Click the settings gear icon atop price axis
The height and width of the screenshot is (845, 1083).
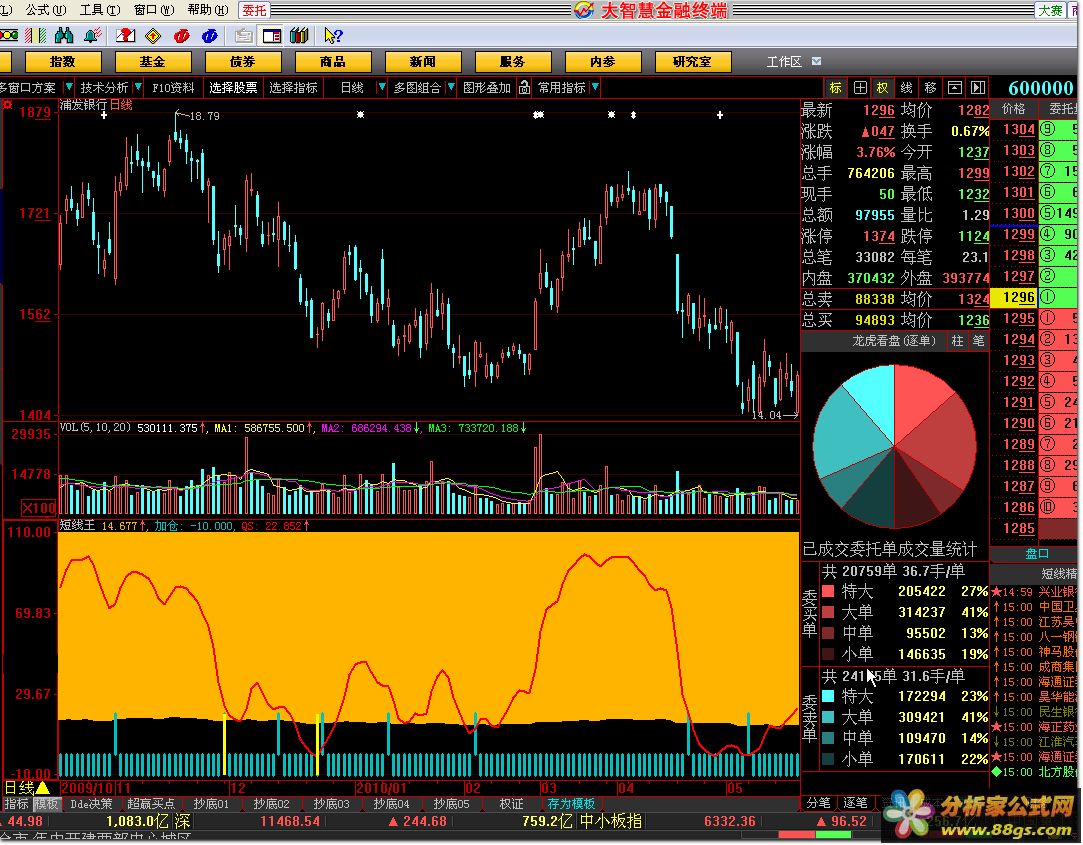[x=8, y=105]
